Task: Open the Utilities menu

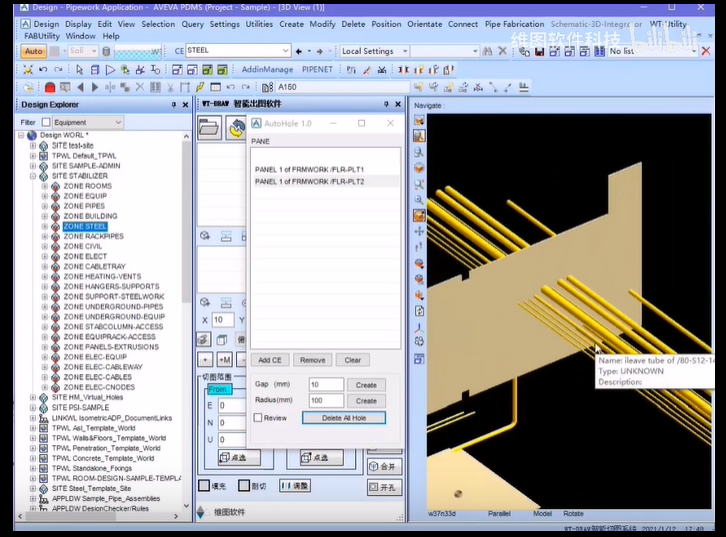Action: tap(259, 24)
